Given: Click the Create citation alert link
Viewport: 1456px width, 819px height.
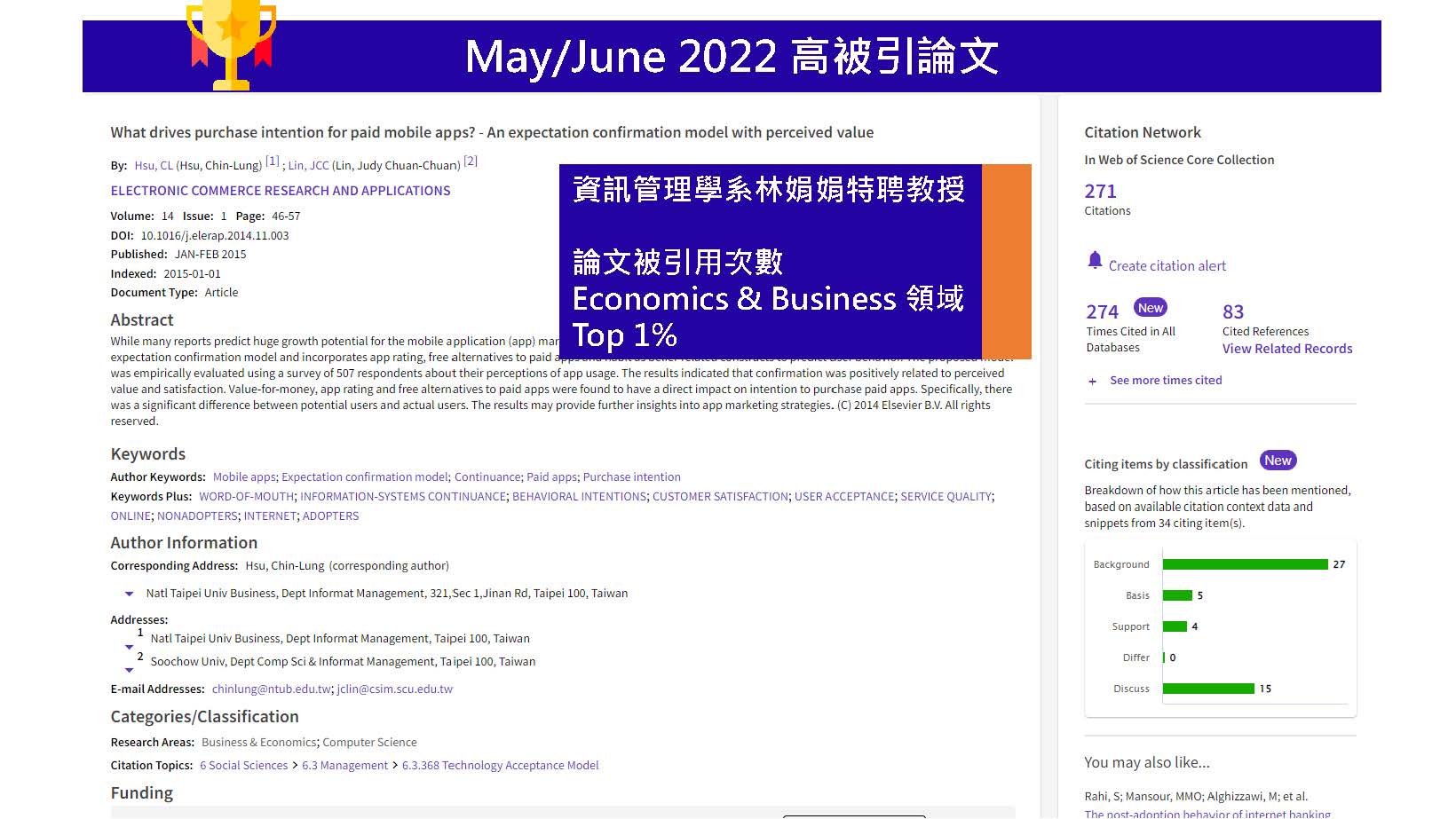Looking at the screenshot, I should click(x=1167, y=266).
